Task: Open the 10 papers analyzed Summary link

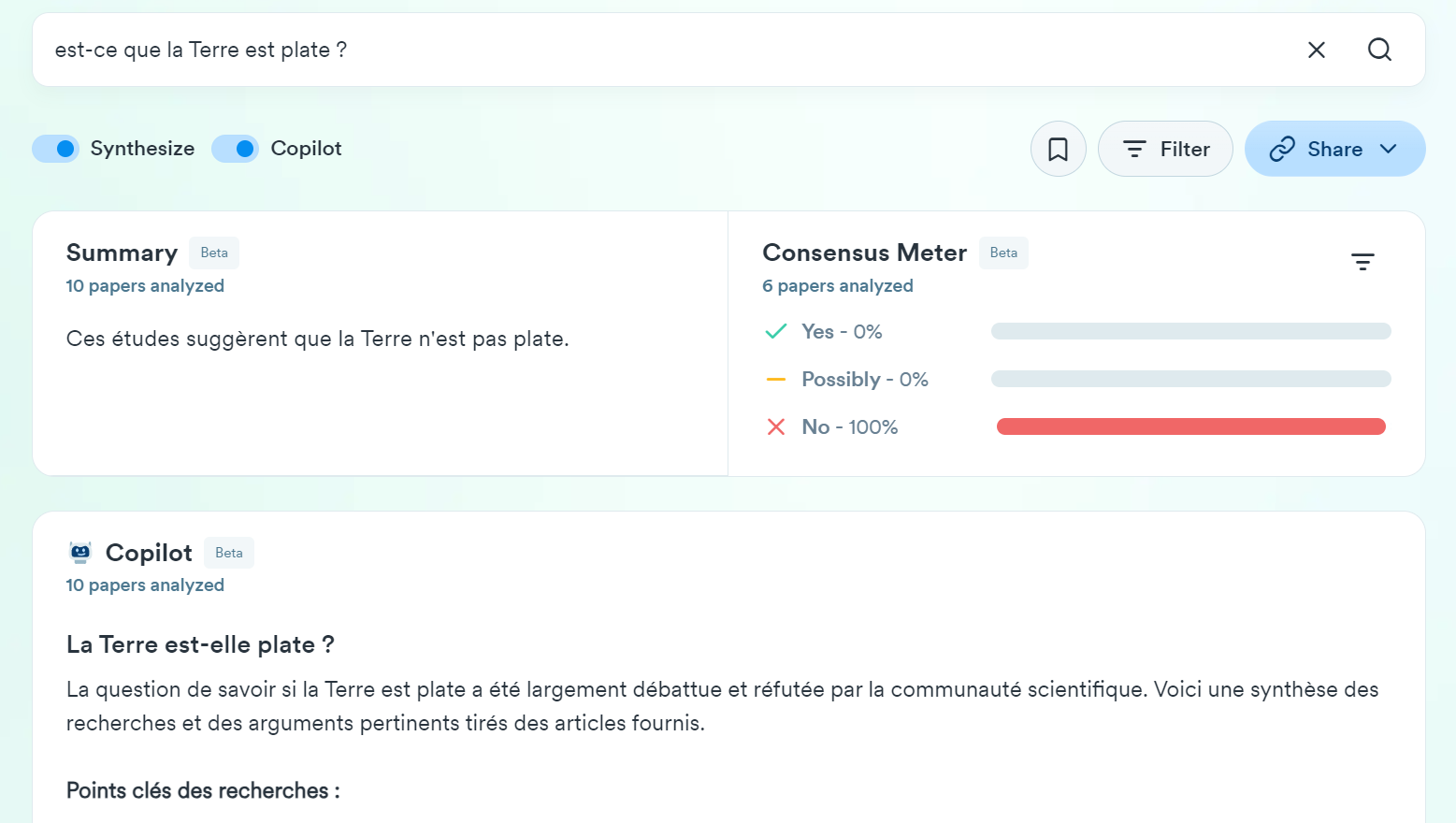Action: tap(145, 286)
